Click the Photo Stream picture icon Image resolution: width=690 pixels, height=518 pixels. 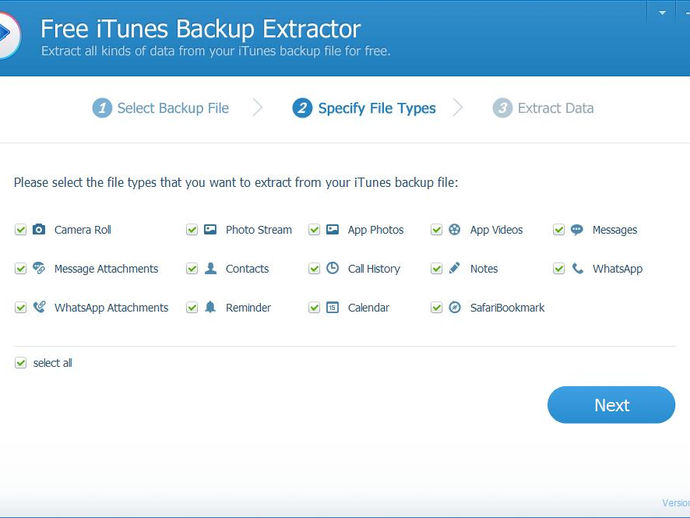[x=210, y=229]
